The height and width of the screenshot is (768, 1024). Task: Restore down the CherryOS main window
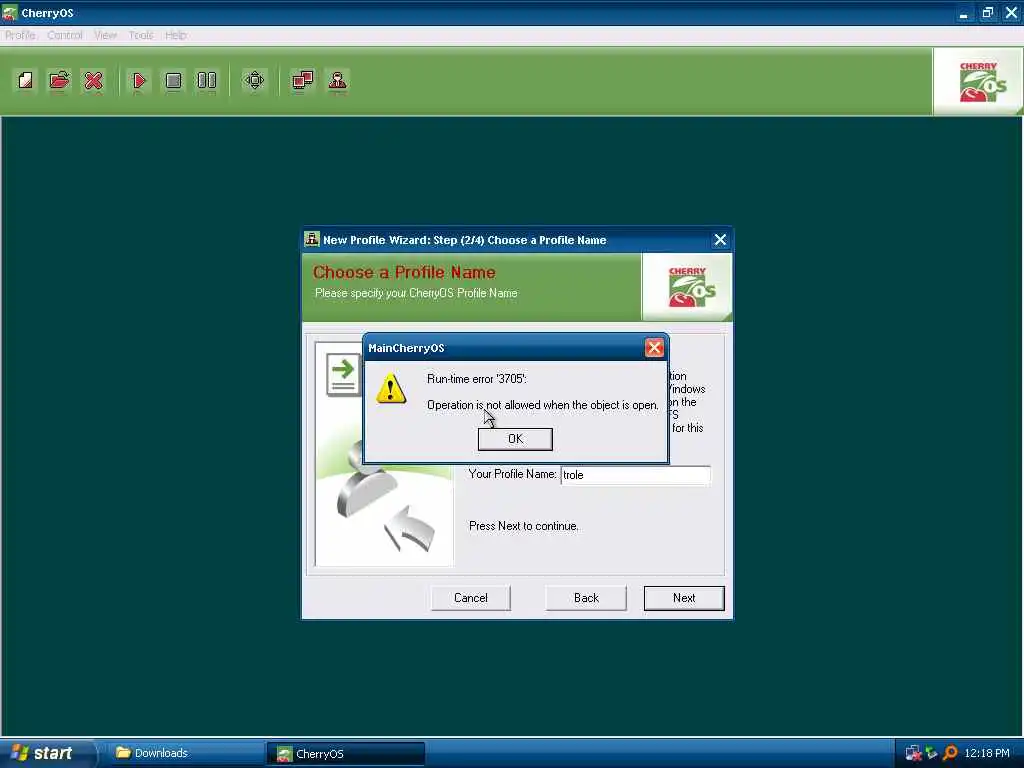pyautogui.click(x=987, y=12)
